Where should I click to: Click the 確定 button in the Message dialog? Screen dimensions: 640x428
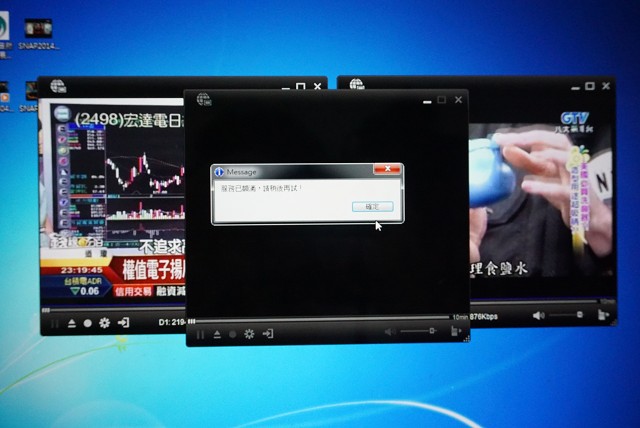[373, 206]
